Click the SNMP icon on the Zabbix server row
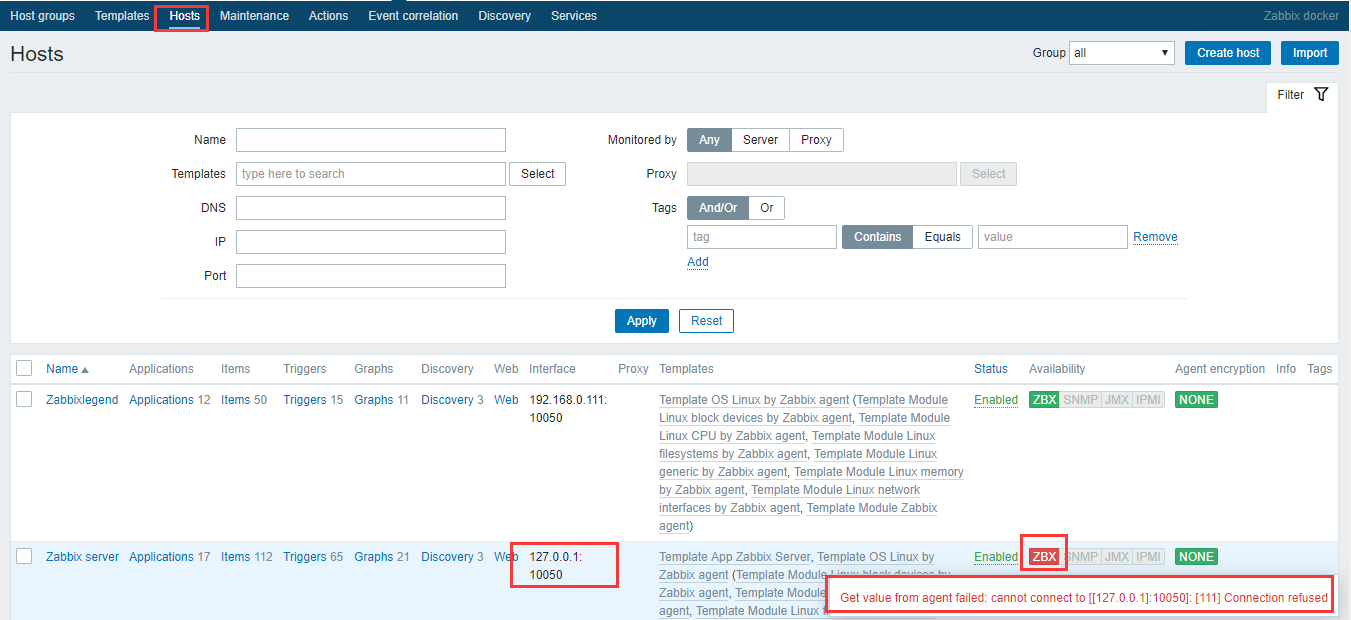The image size is (1351, 620). 1081,556
